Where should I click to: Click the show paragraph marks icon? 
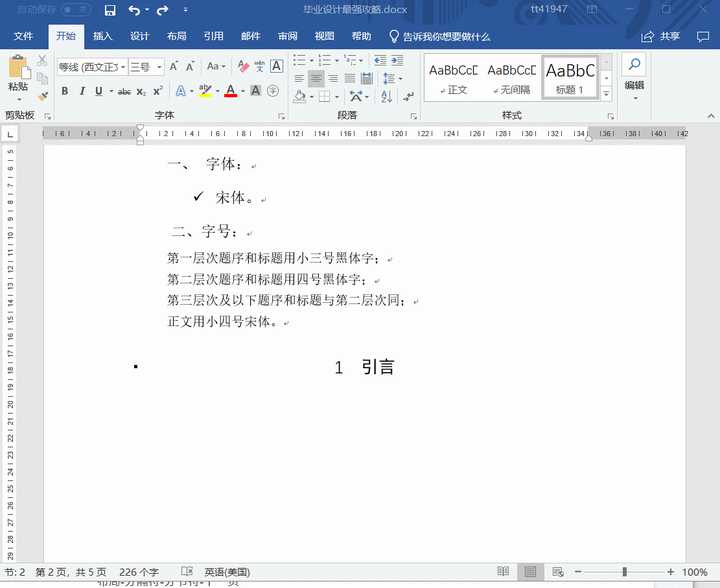click(408, 96)
